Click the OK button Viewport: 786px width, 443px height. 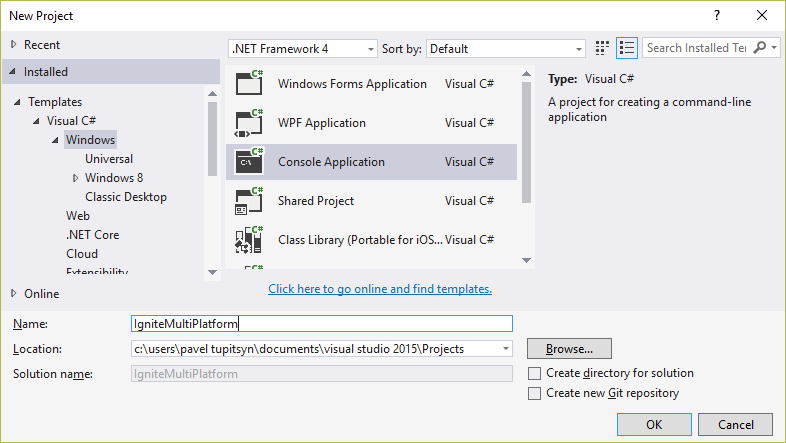pos(654,424)
